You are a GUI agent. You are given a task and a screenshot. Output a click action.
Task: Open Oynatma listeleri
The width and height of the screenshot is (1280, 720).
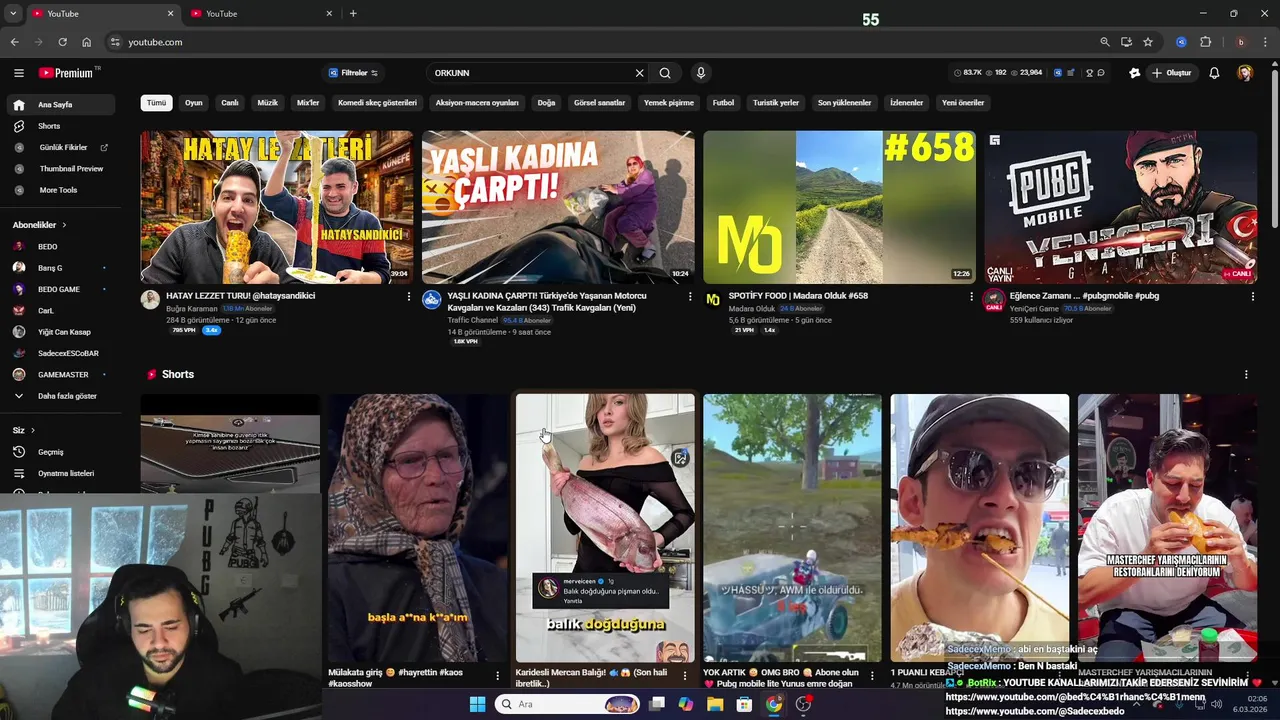(60, 473)
